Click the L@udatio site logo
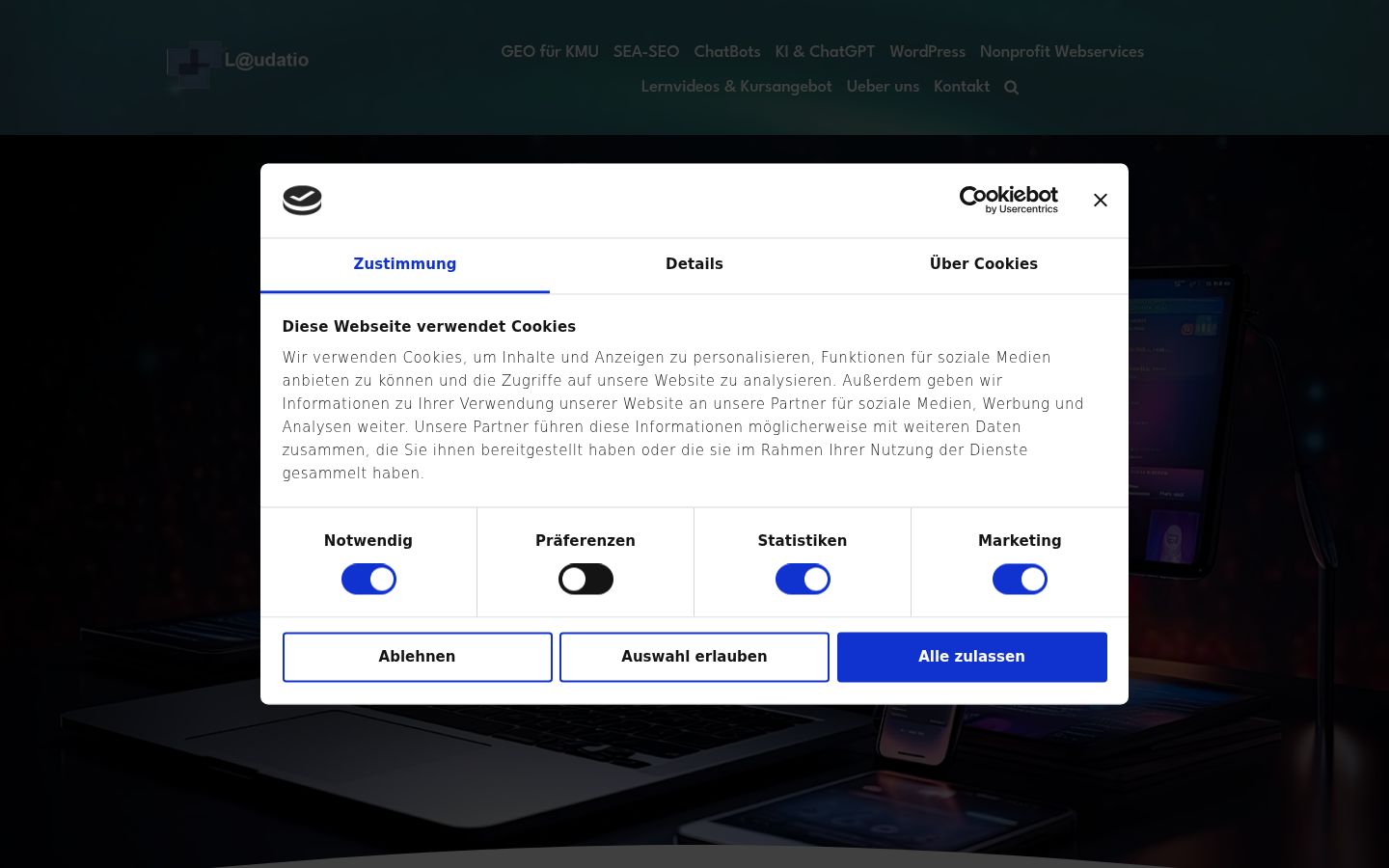 tap(238, 63)
